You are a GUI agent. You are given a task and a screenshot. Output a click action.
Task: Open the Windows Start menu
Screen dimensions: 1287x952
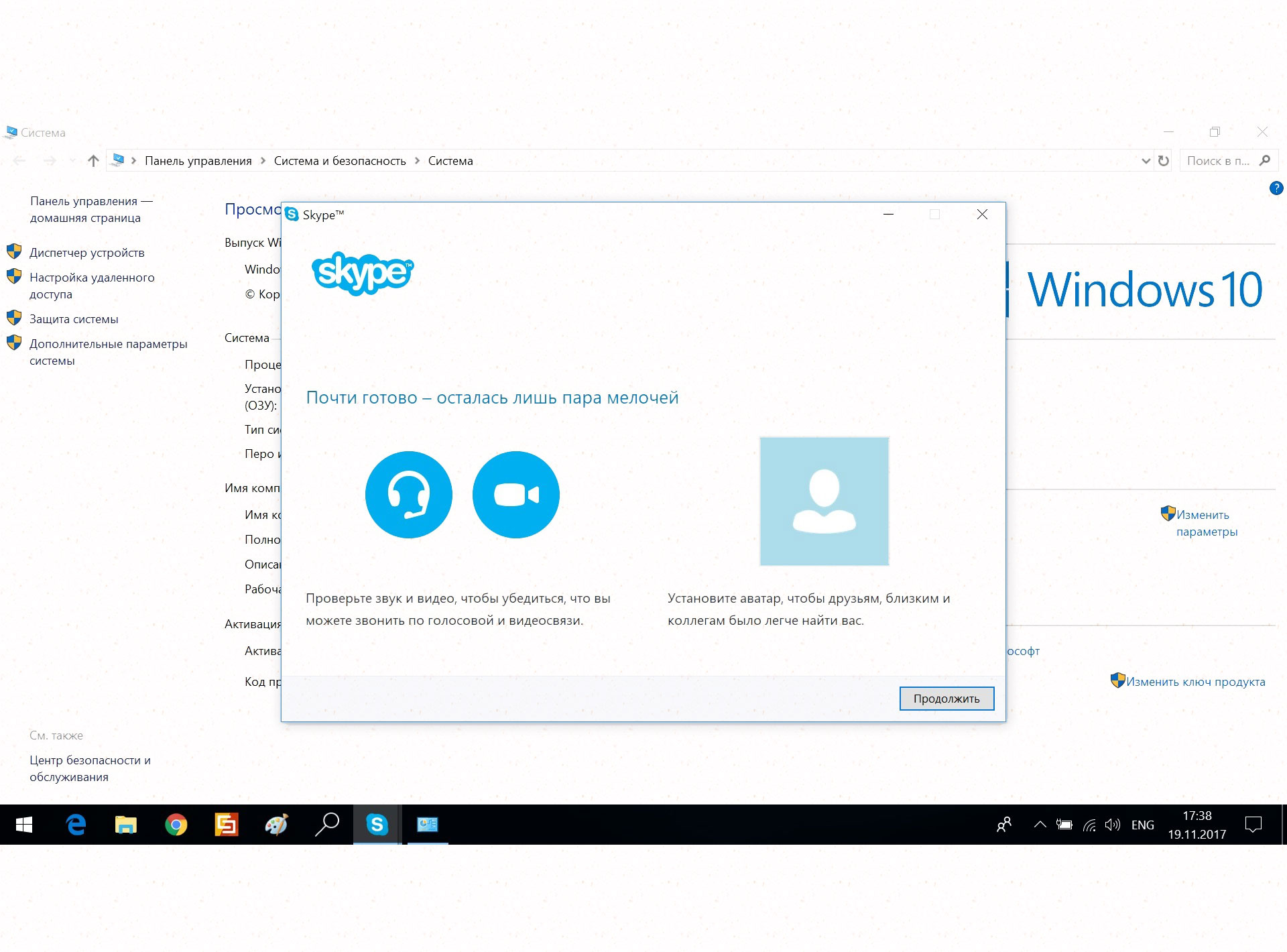[24, 825]
